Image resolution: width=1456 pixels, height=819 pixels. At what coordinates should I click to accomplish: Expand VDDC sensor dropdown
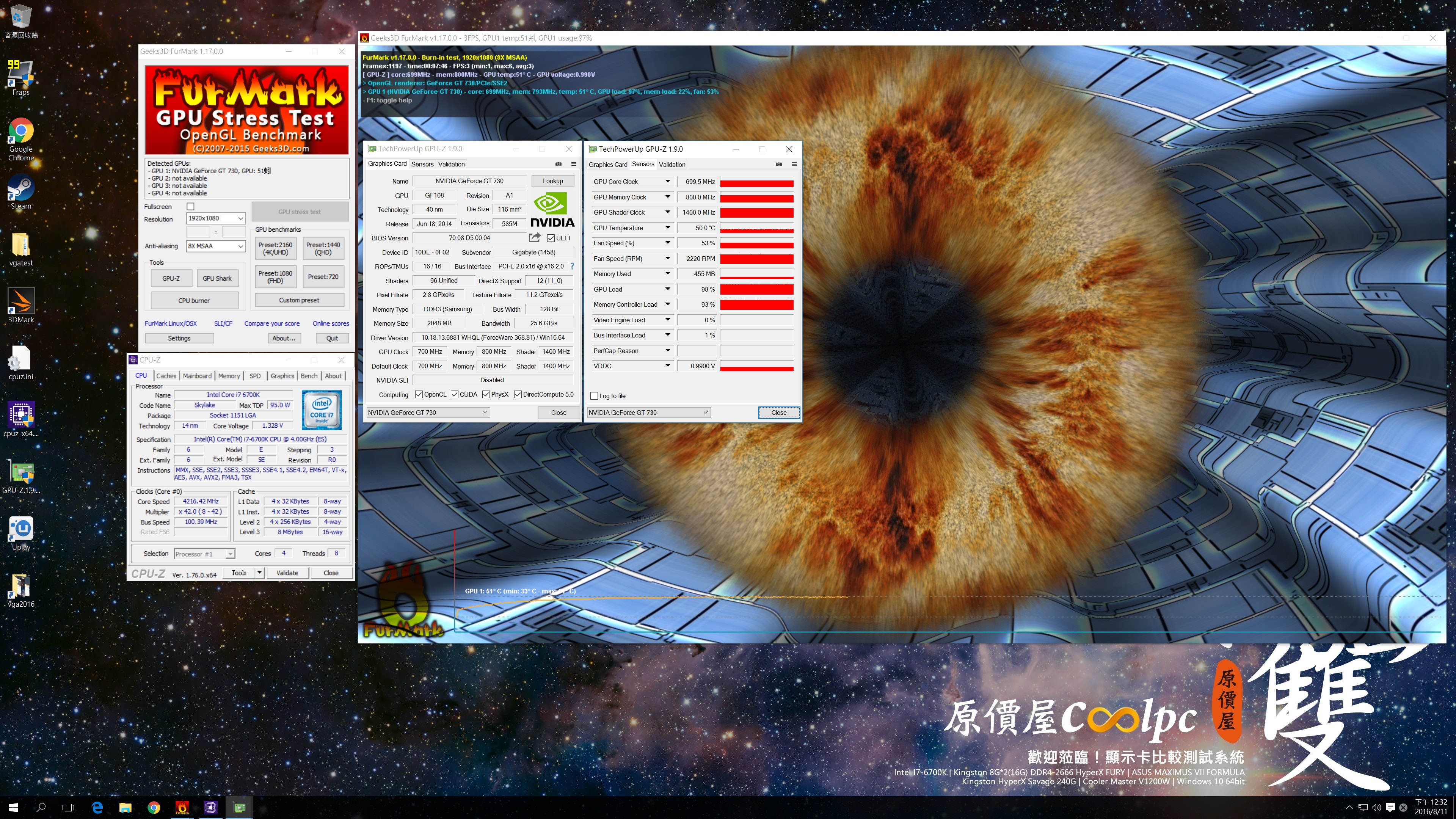tap(667, 366)
